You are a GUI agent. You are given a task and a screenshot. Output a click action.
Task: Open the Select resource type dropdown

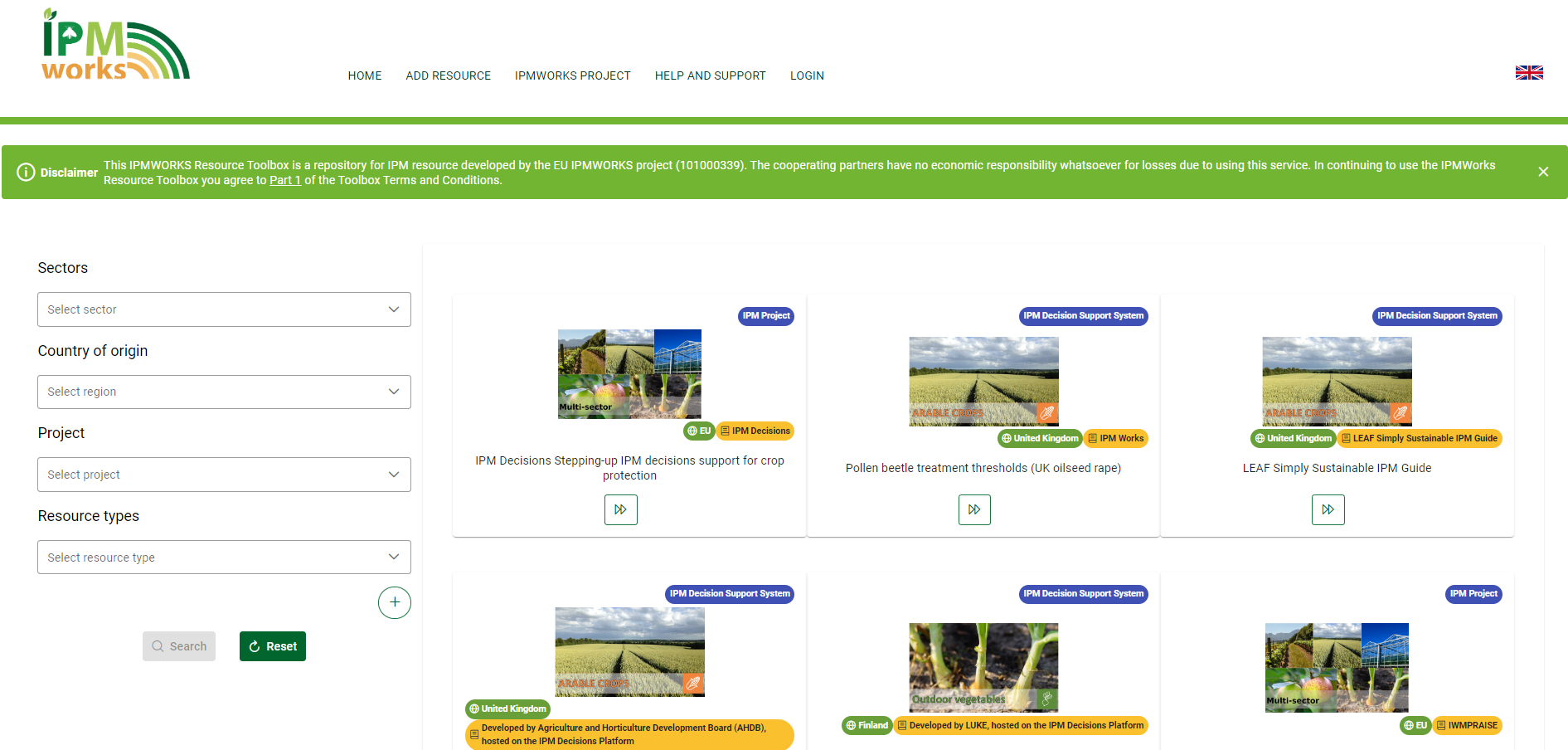click(224, 557)
